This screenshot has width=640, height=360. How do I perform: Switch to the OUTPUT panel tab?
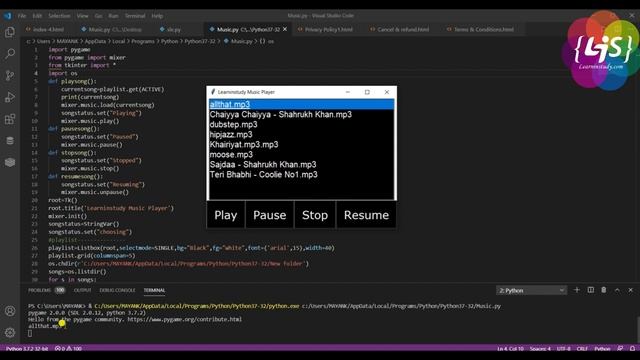coord(82,290)
